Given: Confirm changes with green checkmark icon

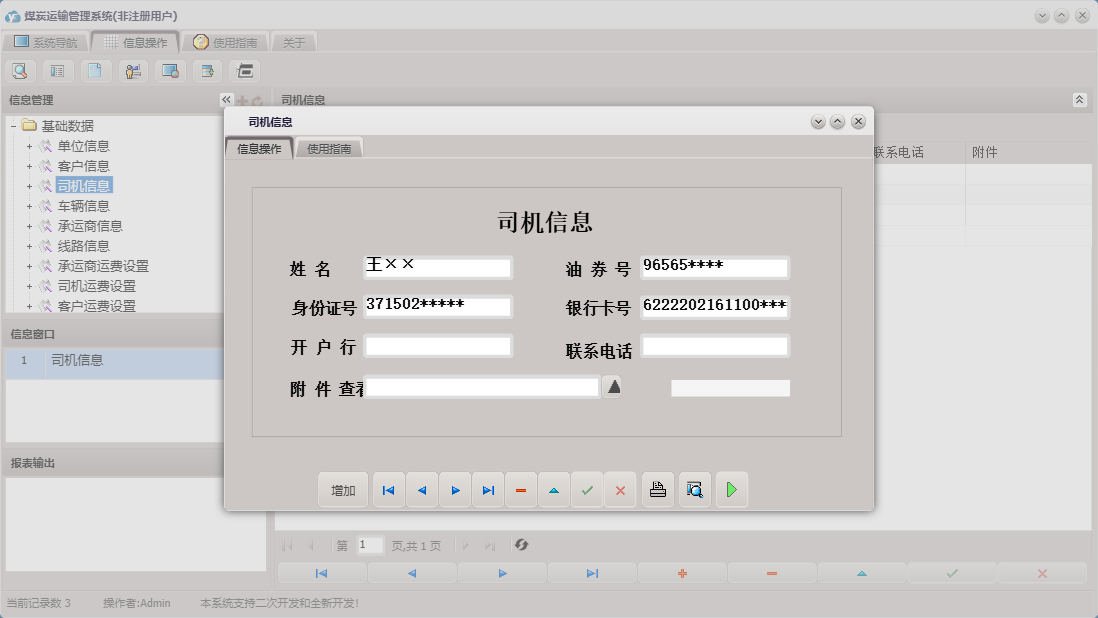Looking at the screenshot, I should point(587,489).
